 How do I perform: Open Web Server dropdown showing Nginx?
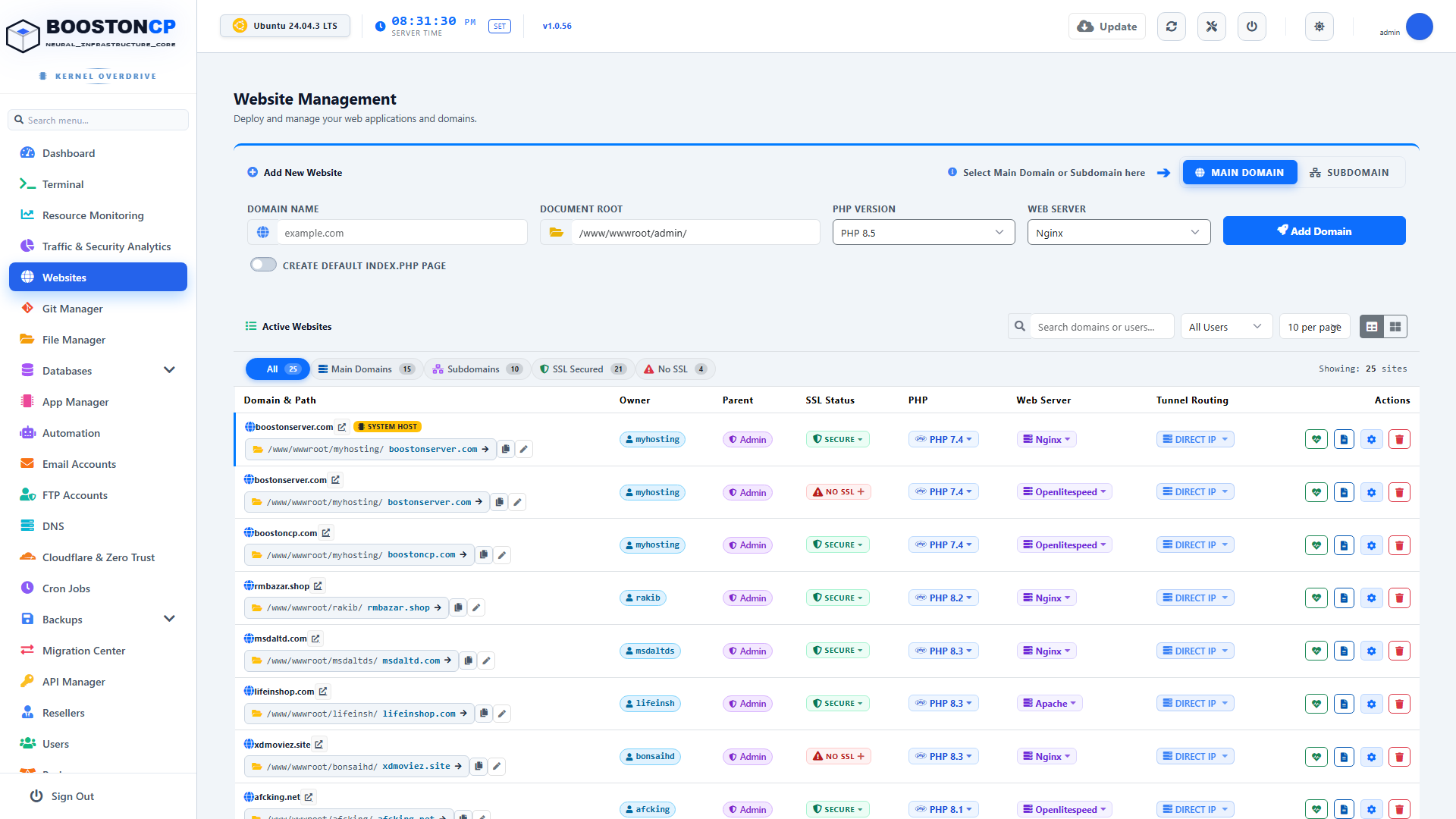(1119, 232)
